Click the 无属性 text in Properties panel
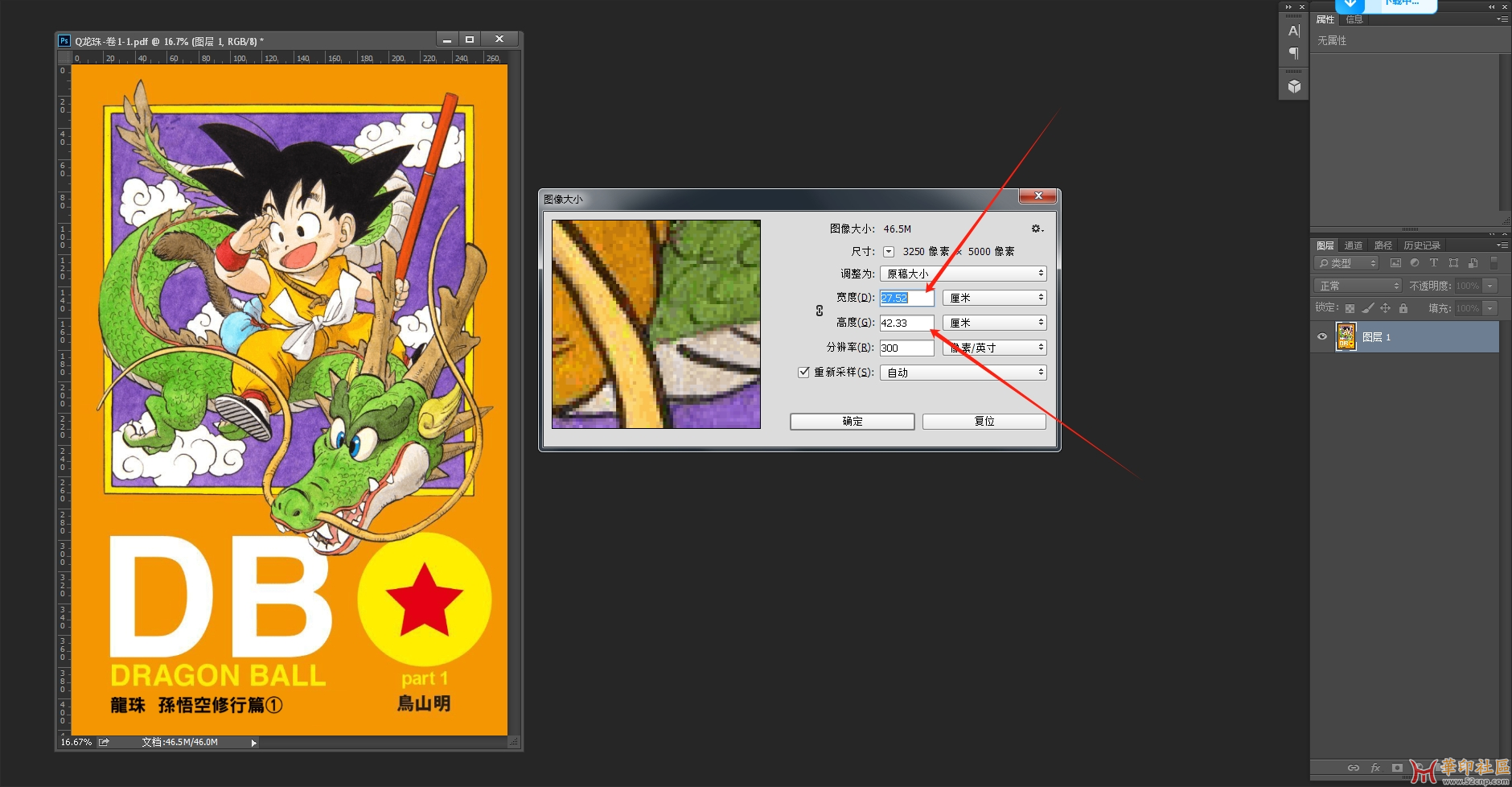The height and width of the screenshot is (787, 1512). (x=1332, y=40)
